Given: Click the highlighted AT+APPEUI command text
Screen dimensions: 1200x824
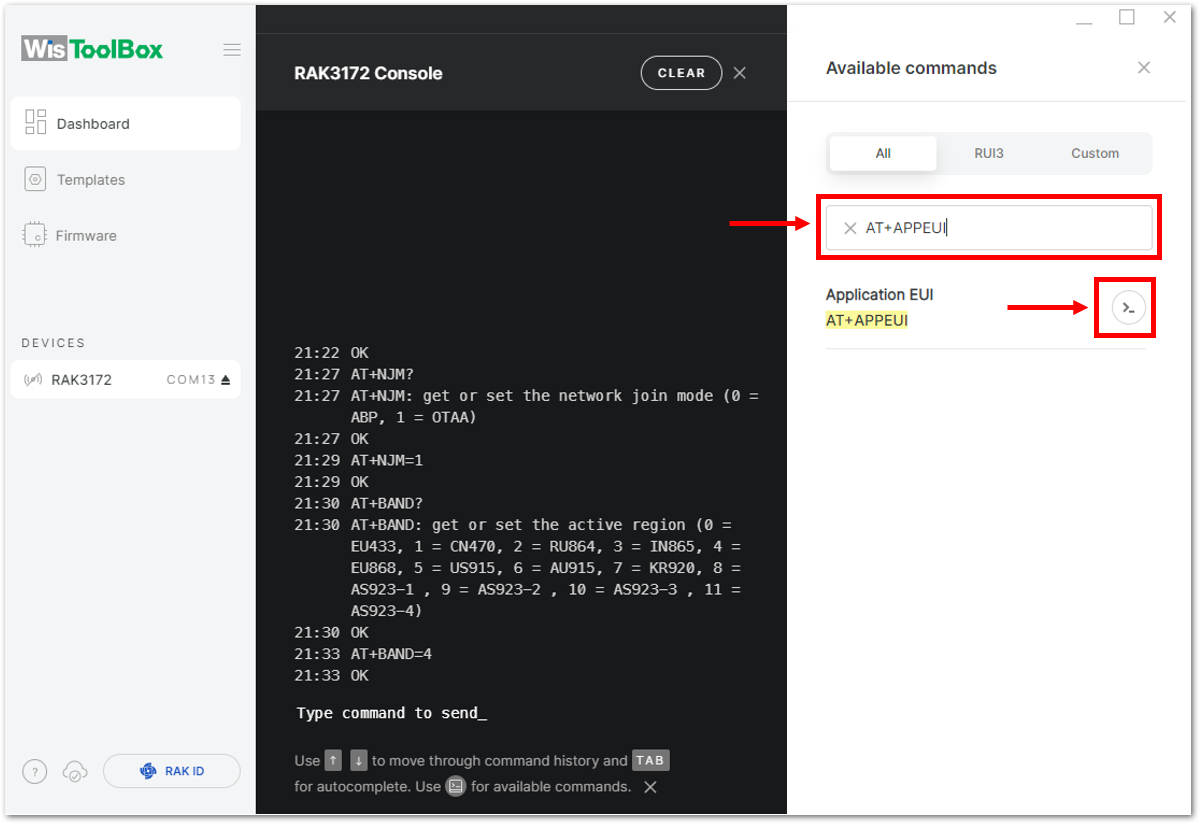Looking at the screenshot, I should coord(867,321).
